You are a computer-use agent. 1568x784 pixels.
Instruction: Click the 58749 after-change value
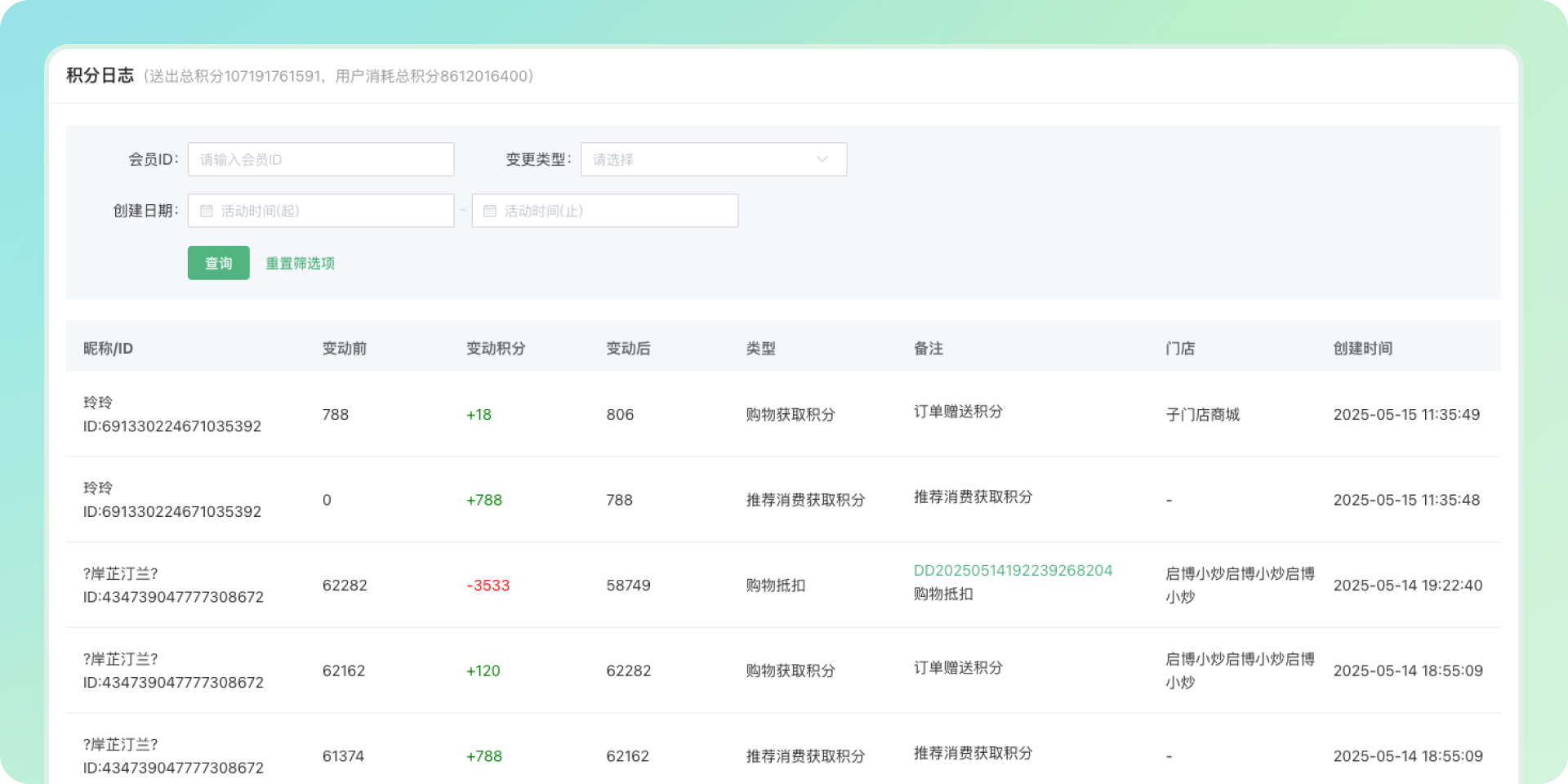[629, 586]
